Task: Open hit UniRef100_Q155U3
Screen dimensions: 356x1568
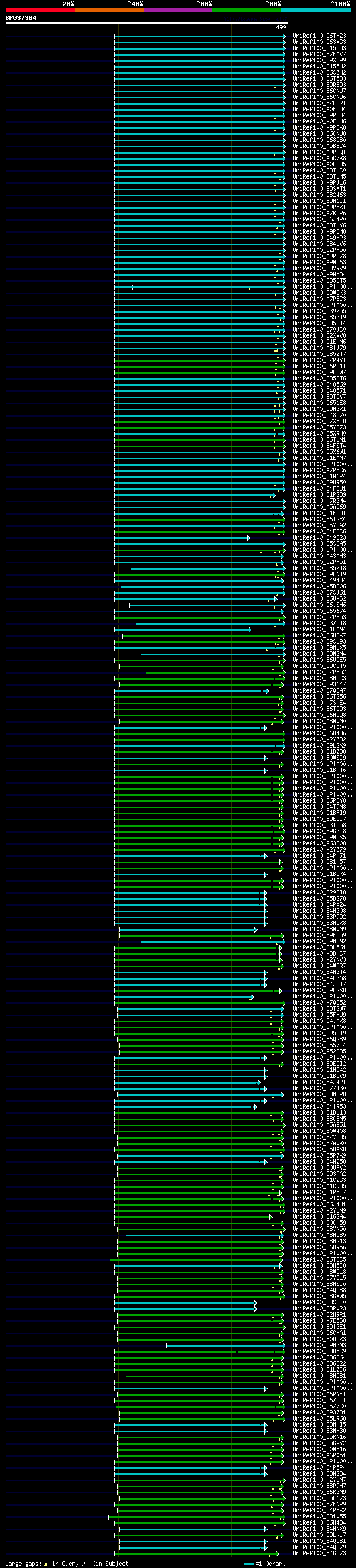Action: point(319,48)
